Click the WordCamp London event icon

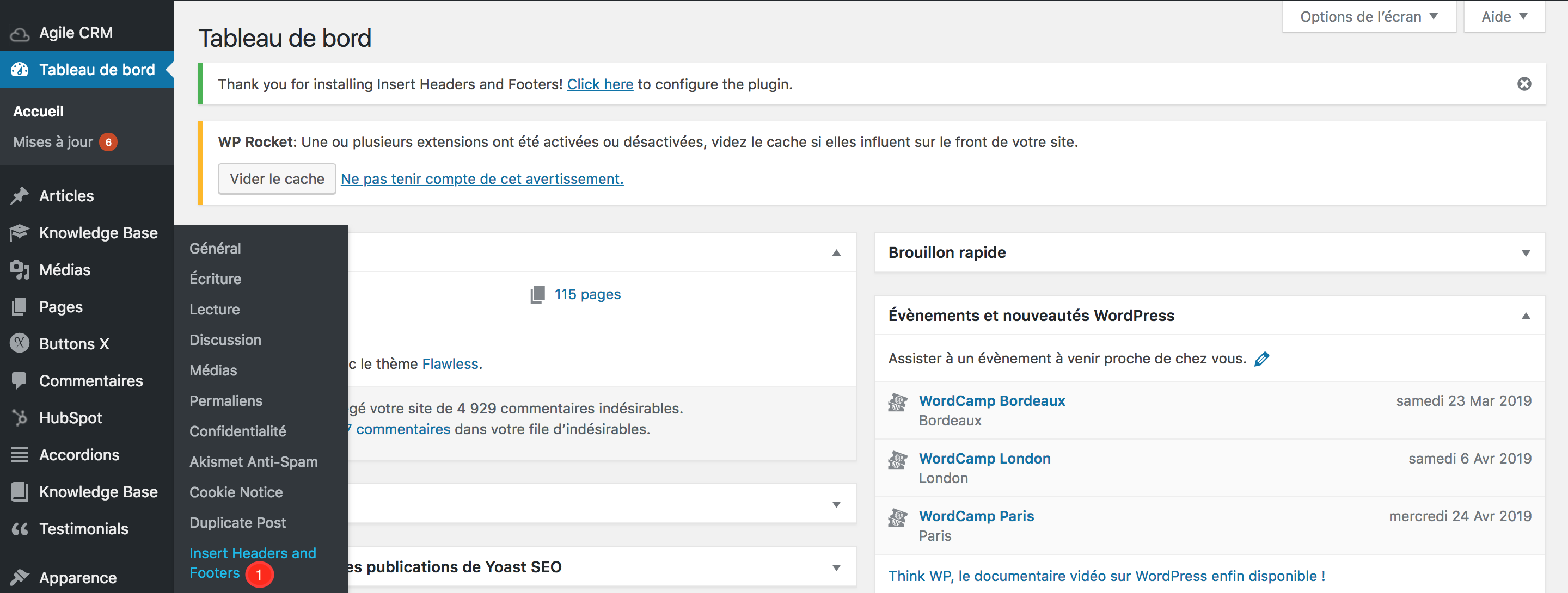point(897,460)
